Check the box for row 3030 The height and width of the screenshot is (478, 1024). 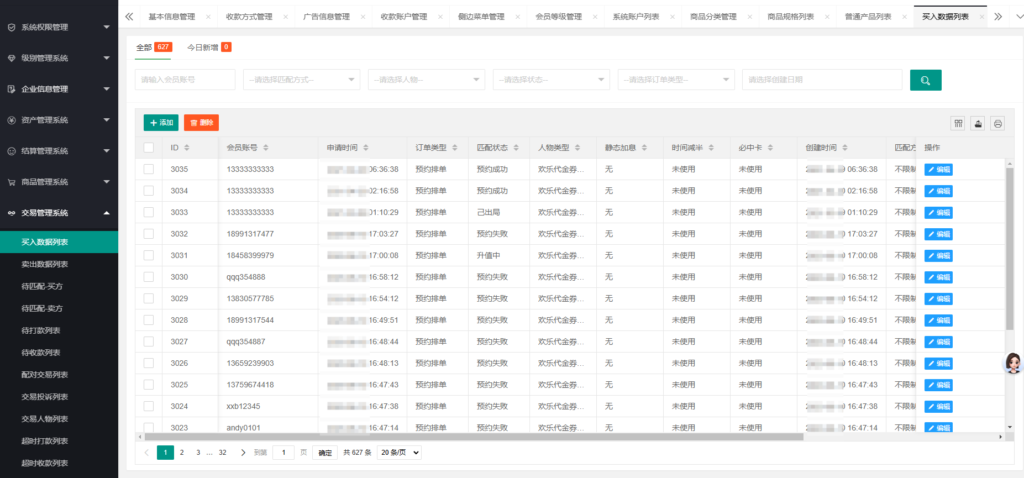tap(149, 277)
